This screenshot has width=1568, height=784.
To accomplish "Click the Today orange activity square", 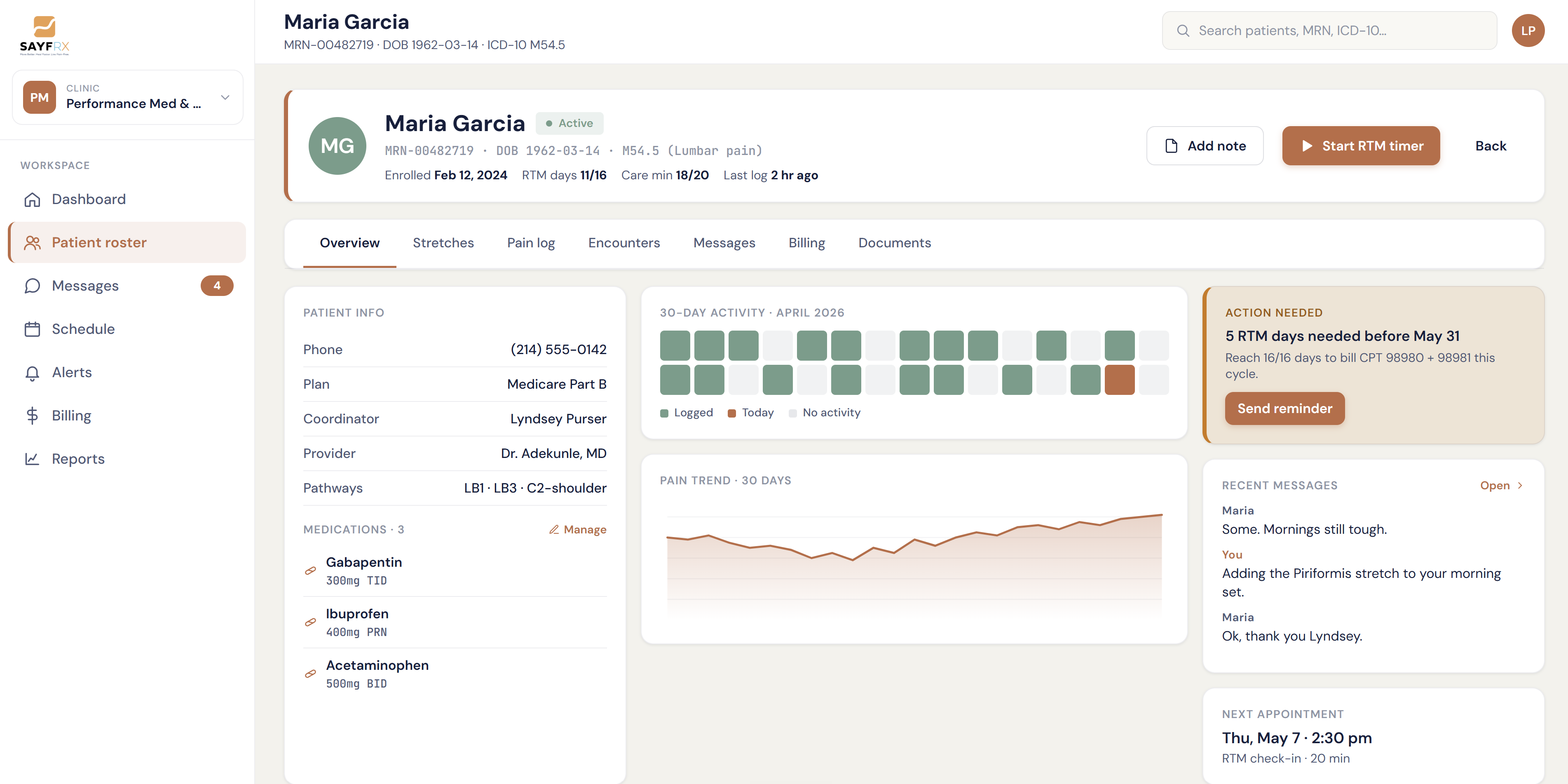I will coord(1119,380).
